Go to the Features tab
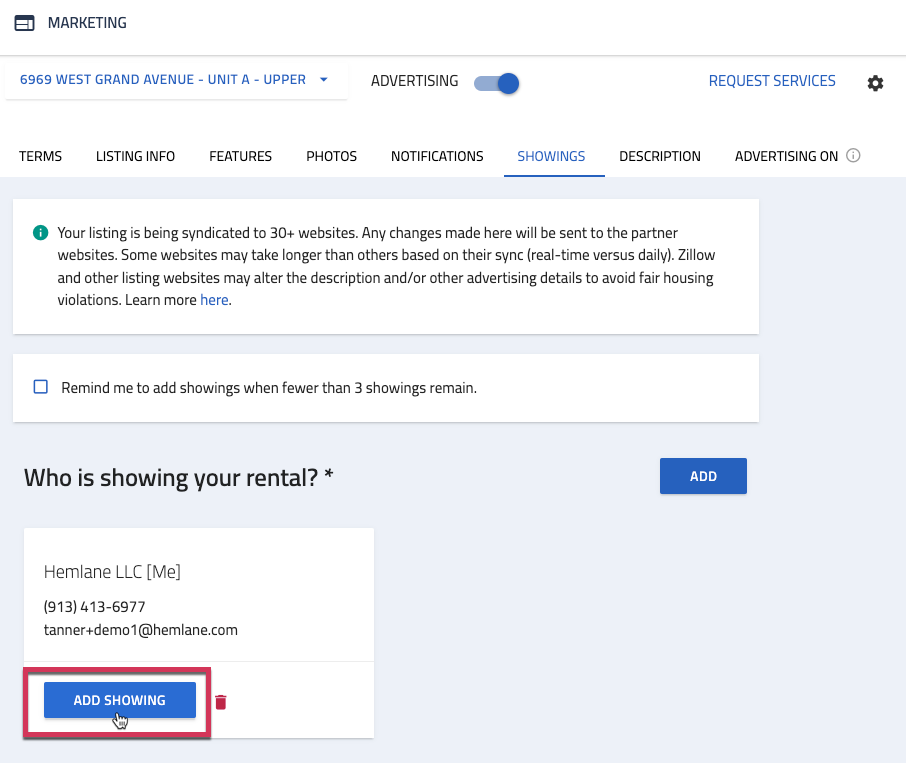The height and width of the screenshot is (763, 906). 240,156
